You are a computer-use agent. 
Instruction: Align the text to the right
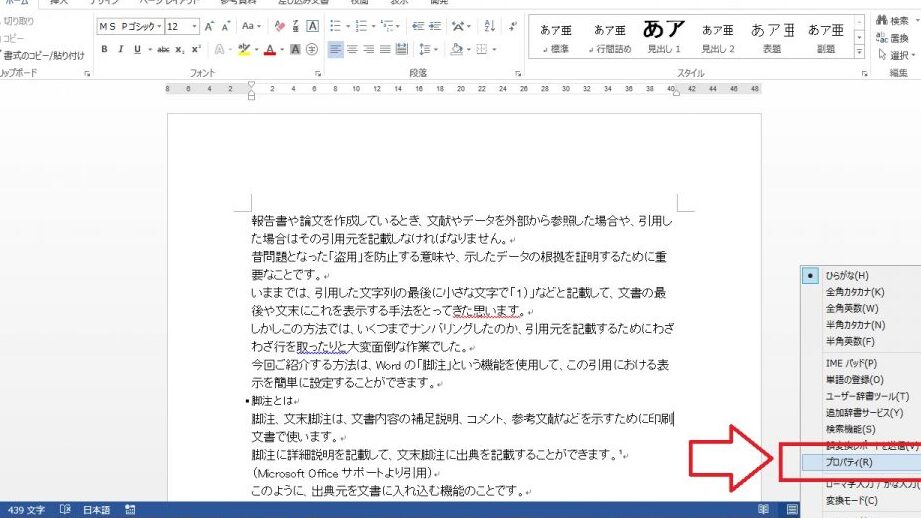tap(369, 49)
